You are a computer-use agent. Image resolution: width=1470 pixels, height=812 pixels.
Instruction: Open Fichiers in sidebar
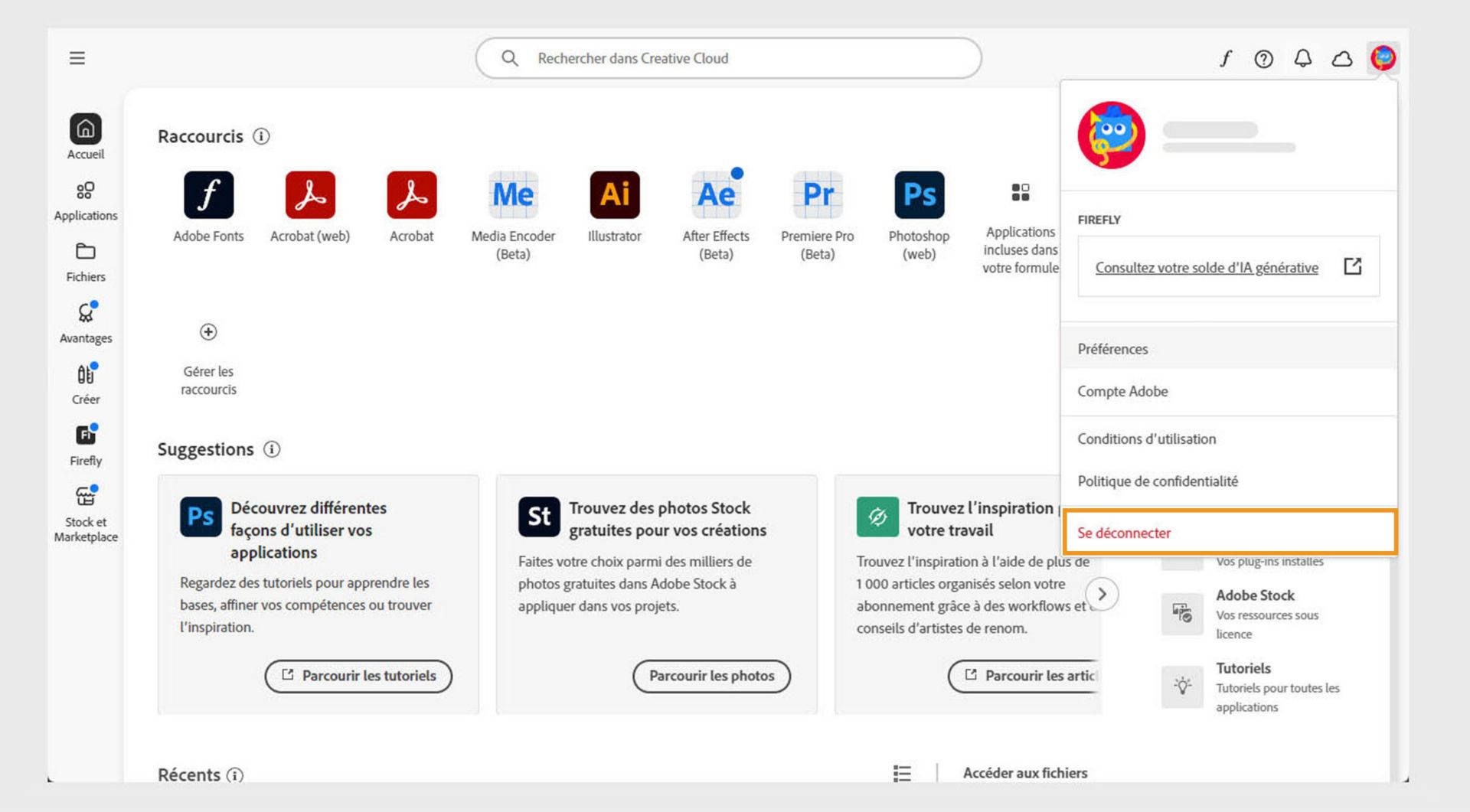click(x=86, y=263)
